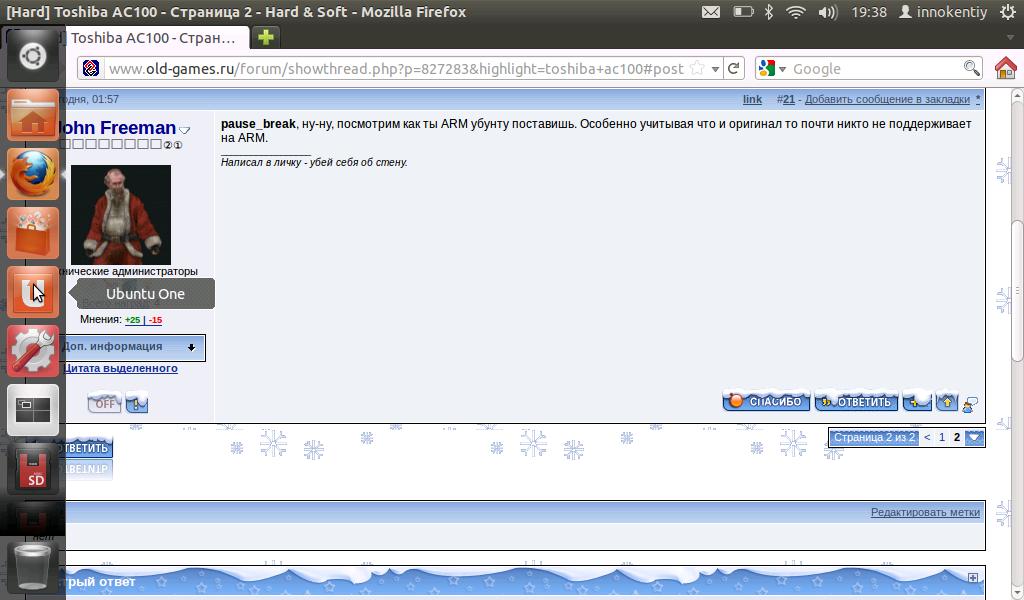Report the post with the exclamation button
This screenshot has width=1024, height=600.
(137, 403)
